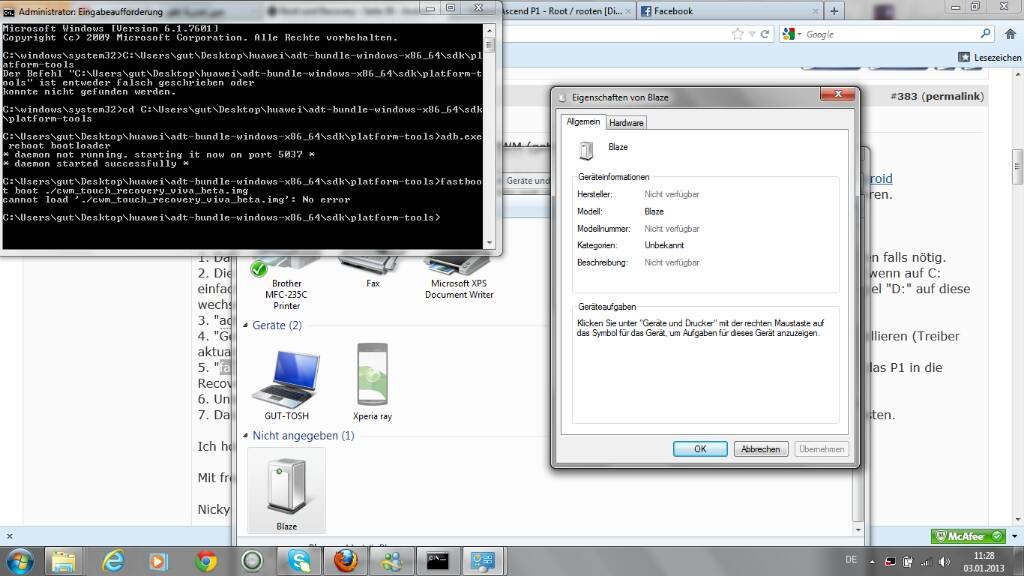Image resolution: width=1024 pixels, height=576 pixels.
Task: Click the search magnifier in Google box
Action: (985, 34)
